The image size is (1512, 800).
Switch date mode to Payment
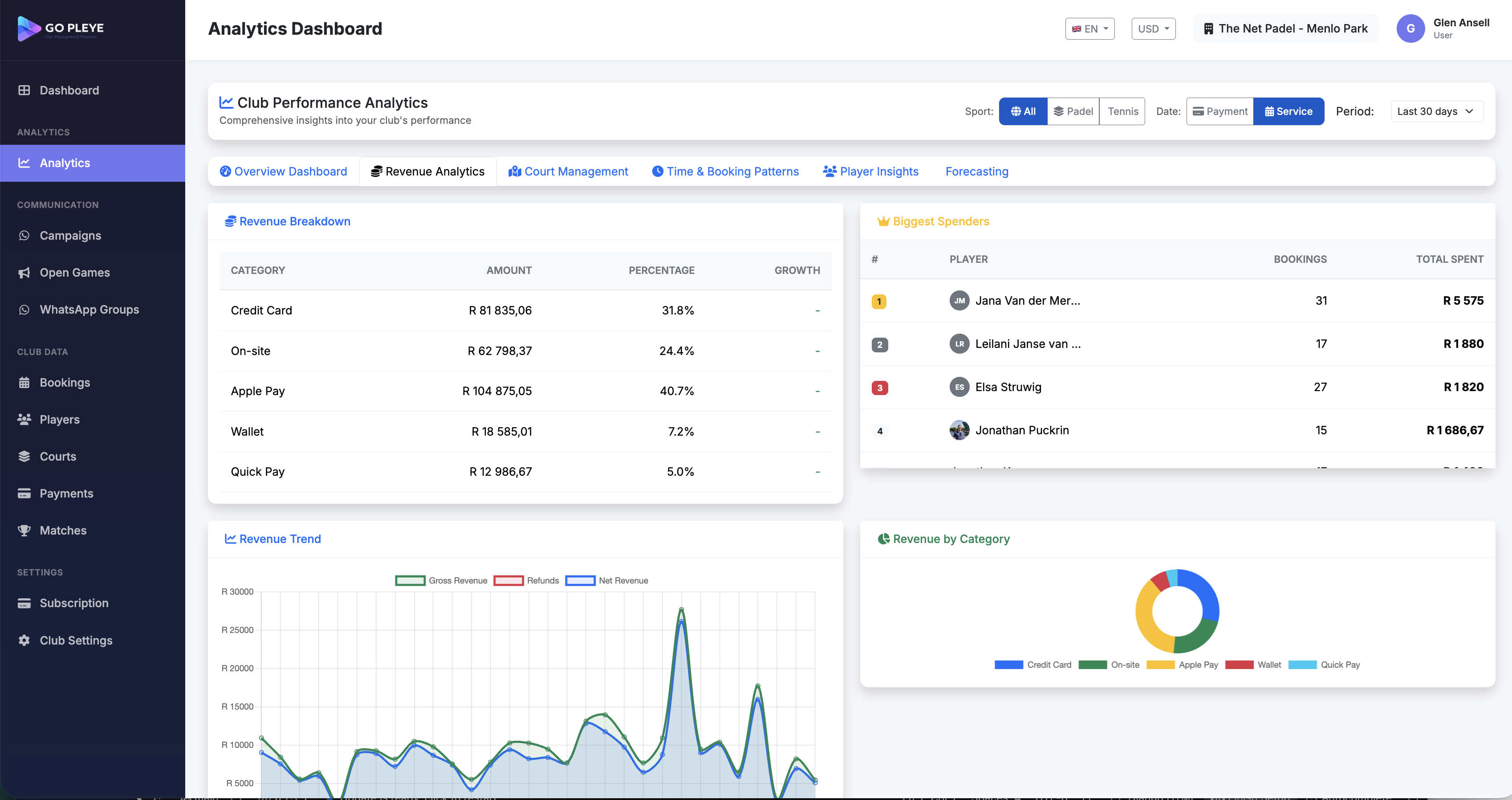click(x=1219, y=111)
